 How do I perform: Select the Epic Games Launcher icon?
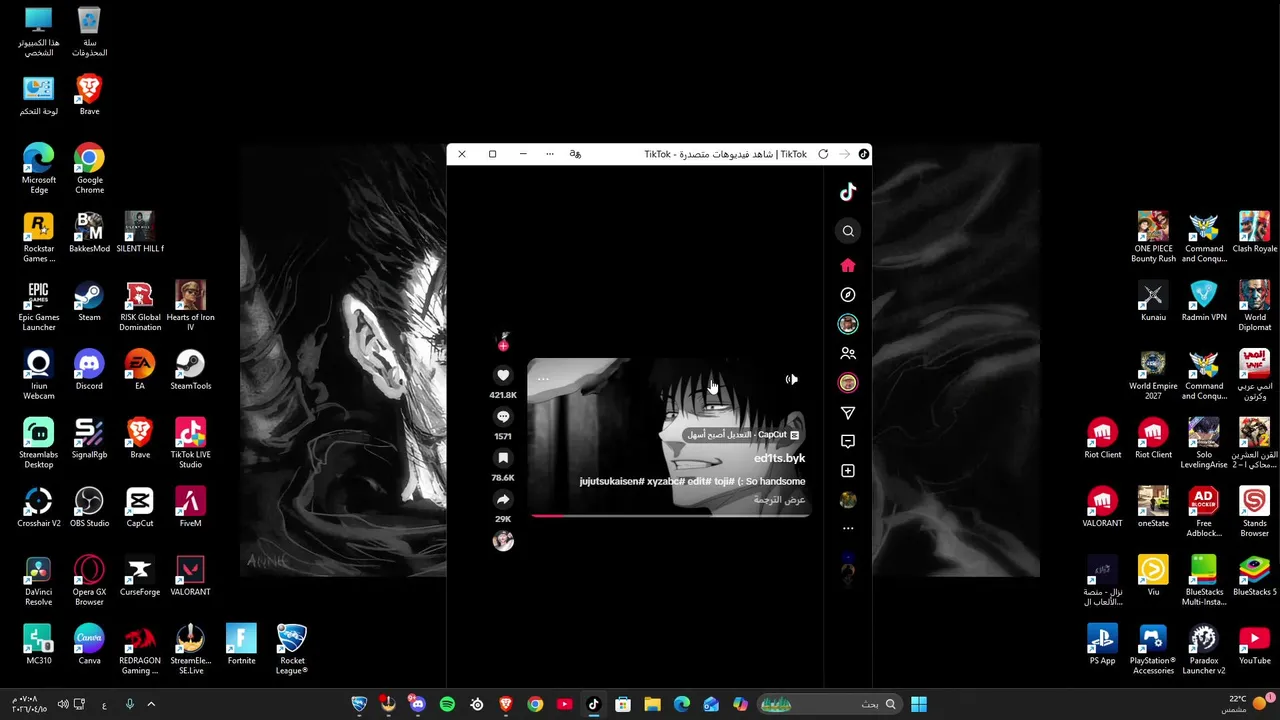tap(38, 307)
